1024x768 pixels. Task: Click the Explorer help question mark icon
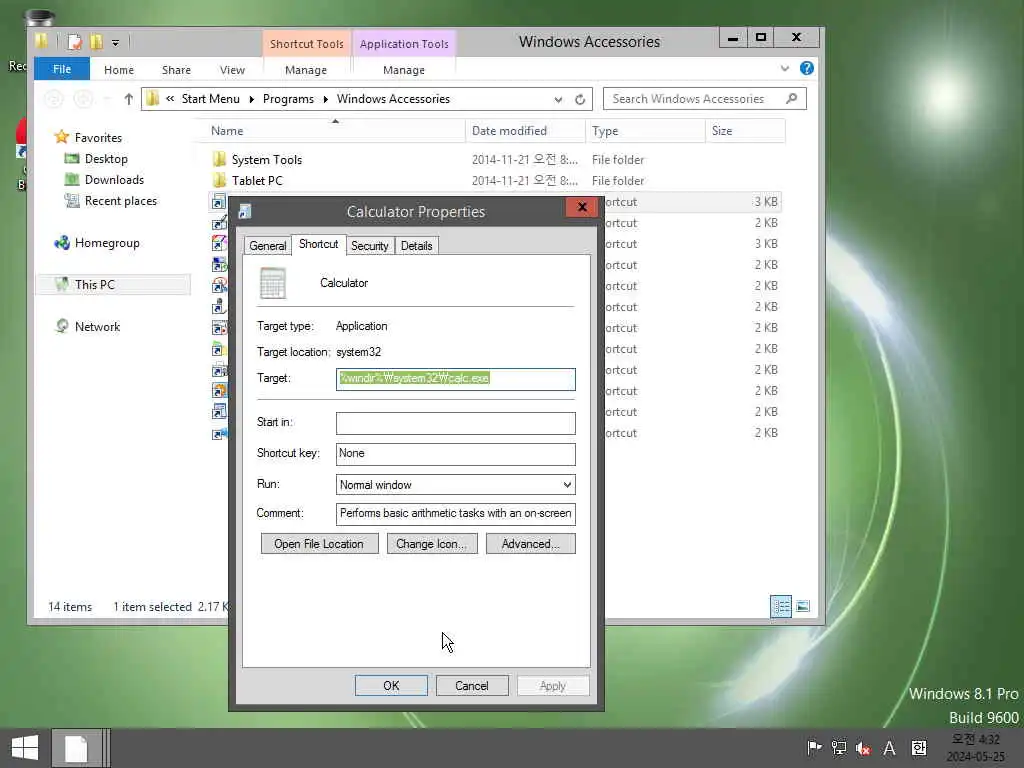pyautogui.click(x=807, y=69)
